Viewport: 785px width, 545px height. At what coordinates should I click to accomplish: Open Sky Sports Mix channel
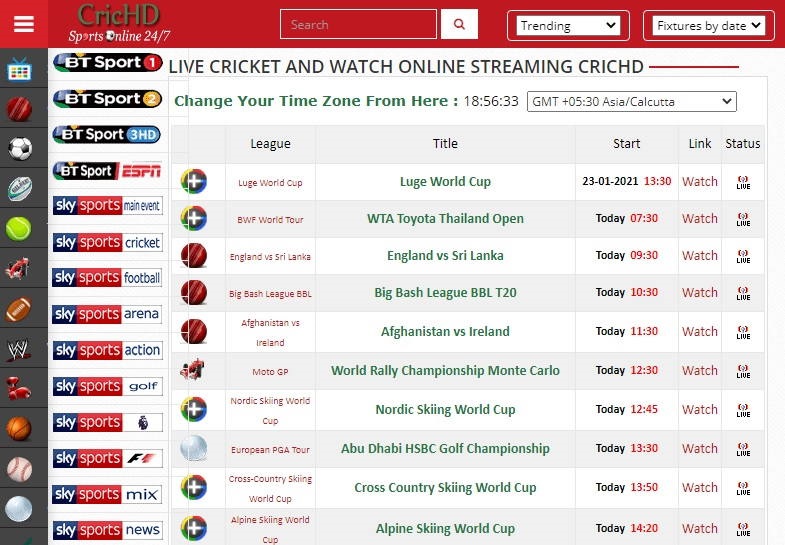107,494
